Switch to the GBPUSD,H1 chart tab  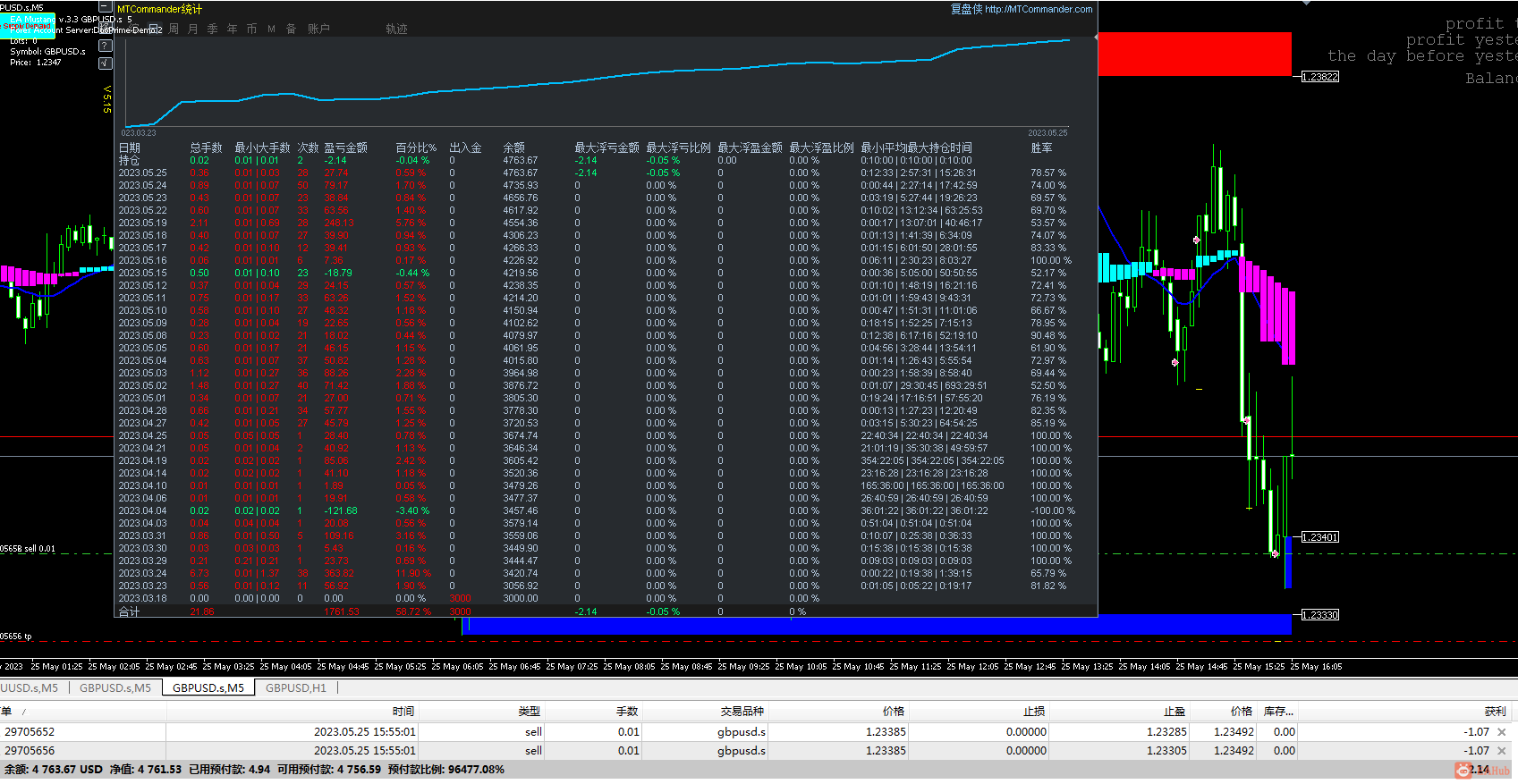coord(296,688)
